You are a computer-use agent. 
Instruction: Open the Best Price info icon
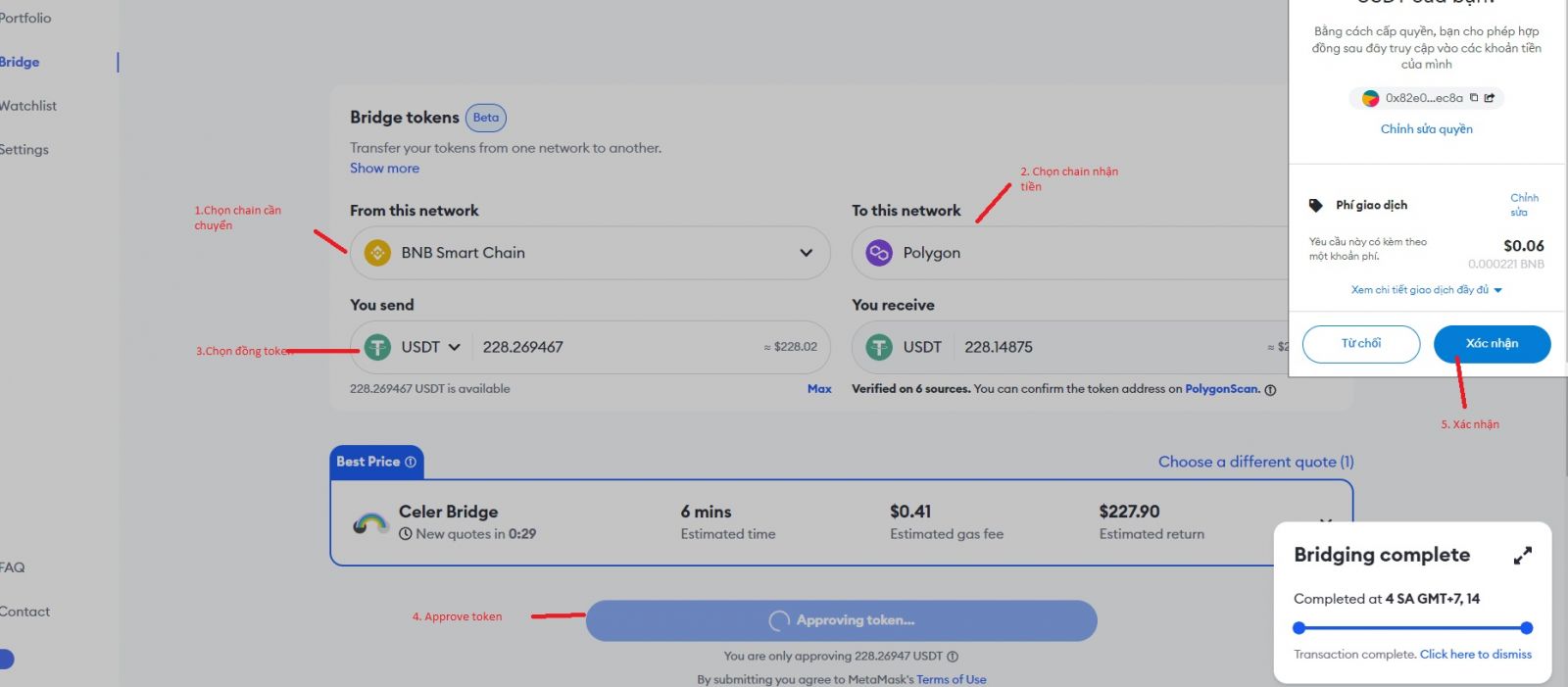pos(411,462)
